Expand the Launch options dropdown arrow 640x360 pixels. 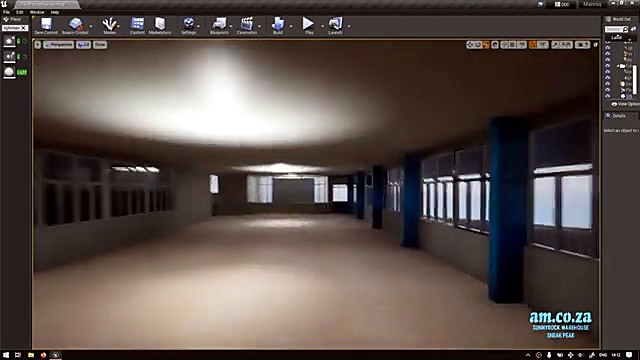pos(349,26)
